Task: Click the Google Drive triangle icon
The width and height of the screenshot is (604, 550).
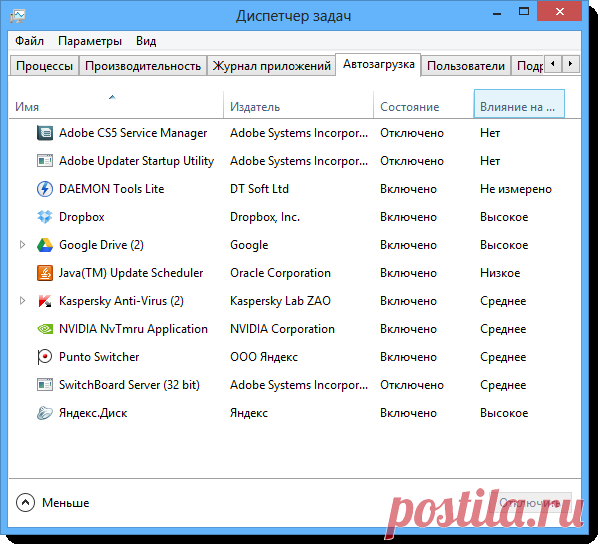Action: (44, 245)
